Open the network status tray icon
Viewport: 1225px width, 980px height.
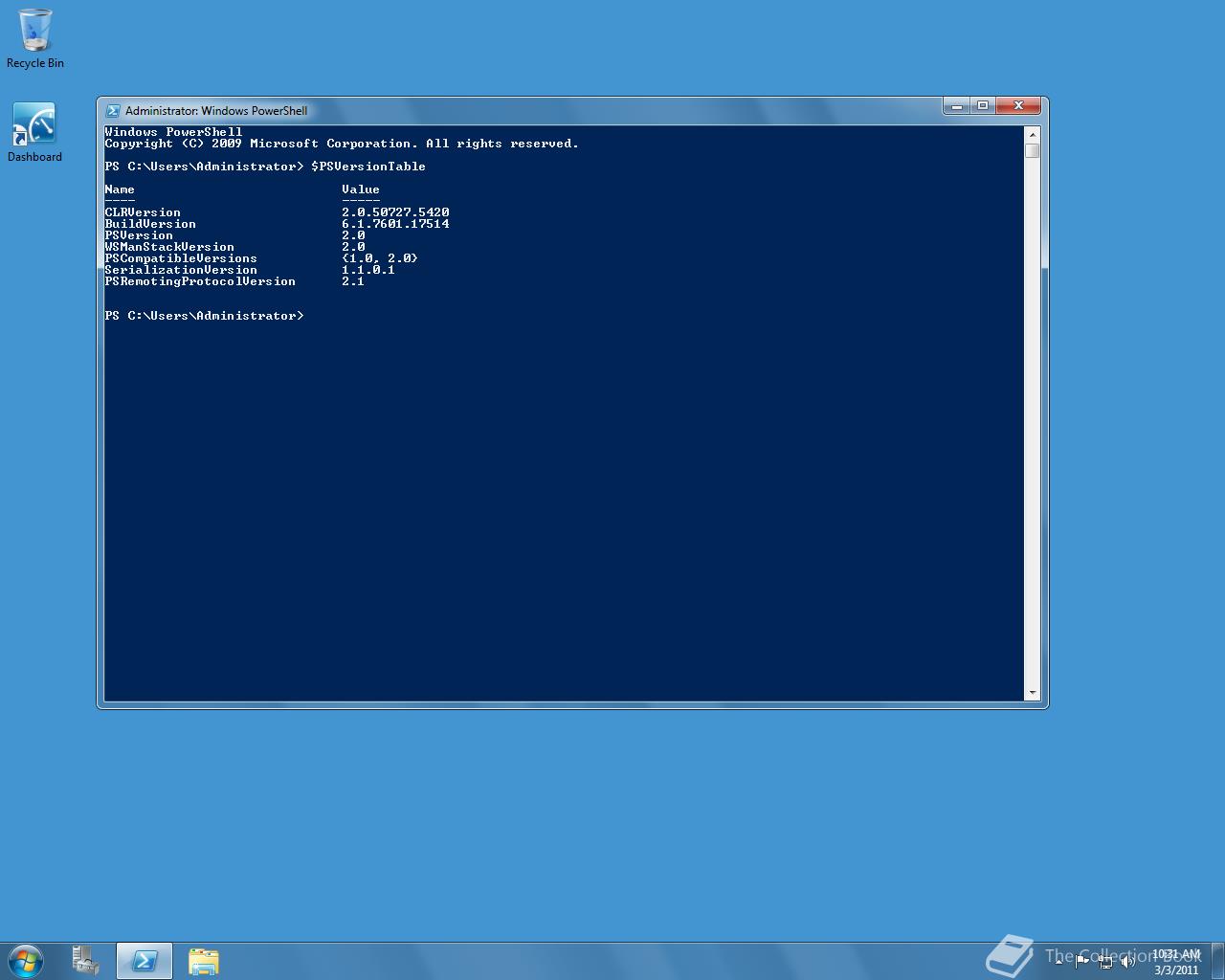point(1105,961)
